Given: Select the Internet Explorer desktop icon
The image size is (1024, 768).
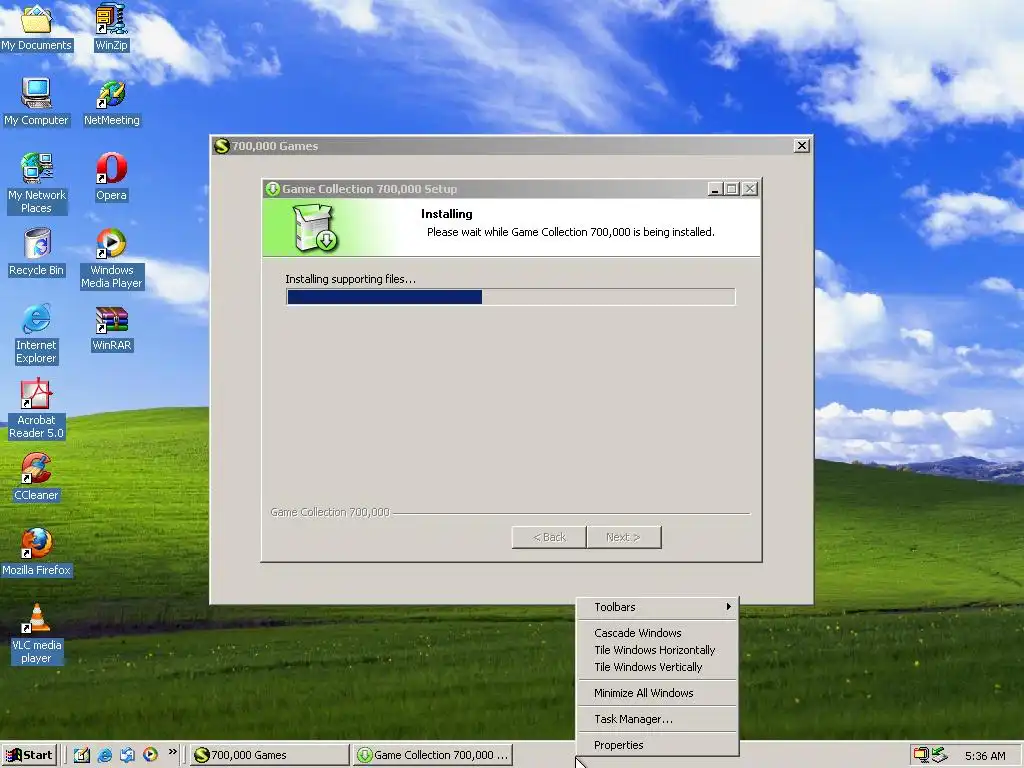Looking at the screenshot, I should [36, 333].
